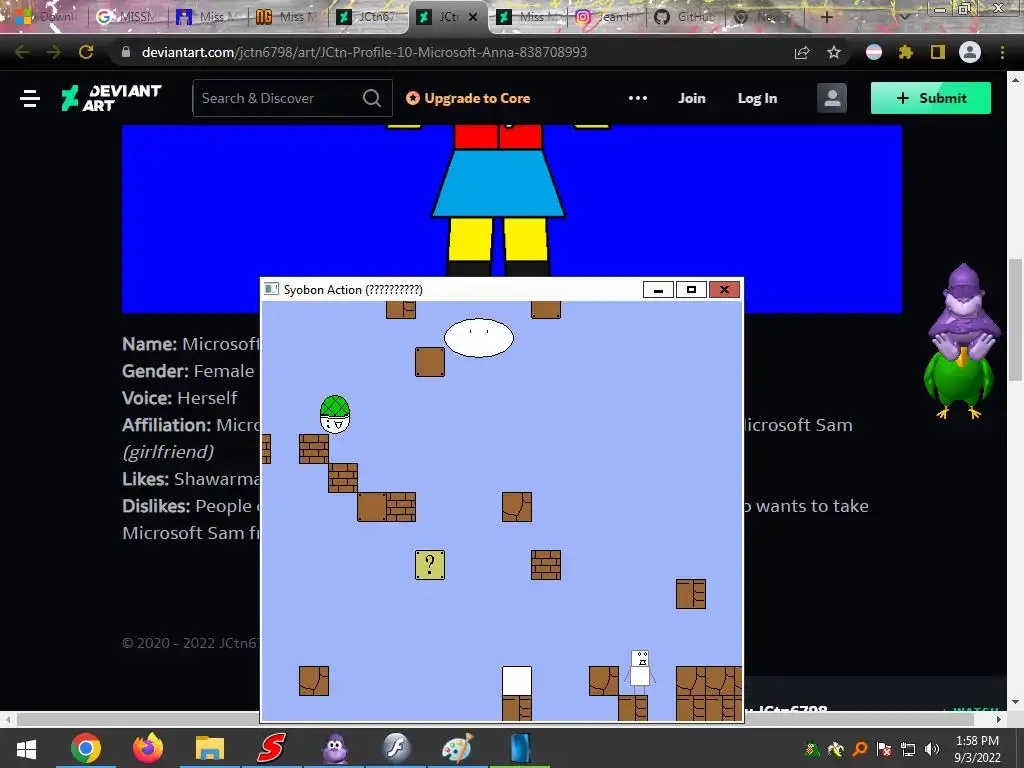The height and width of the screenshot is (768, 1024).
Task: Click the horizontal scrollbar right arrow
Action: tap(999, 719)
